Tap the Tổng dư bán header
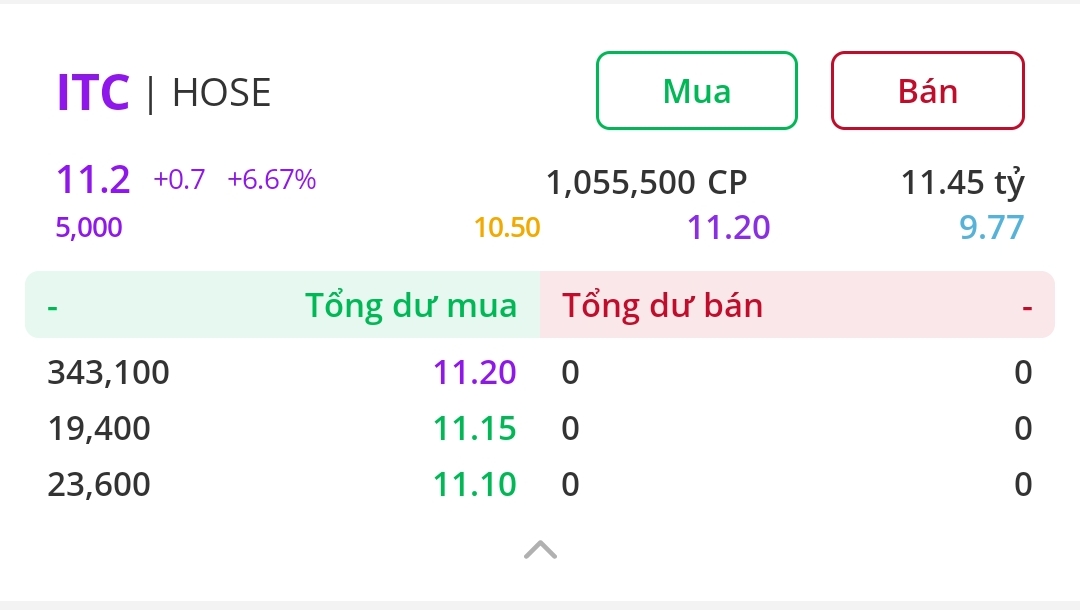This screenshot has height=610, width=1080. click(x=662, y=305)
